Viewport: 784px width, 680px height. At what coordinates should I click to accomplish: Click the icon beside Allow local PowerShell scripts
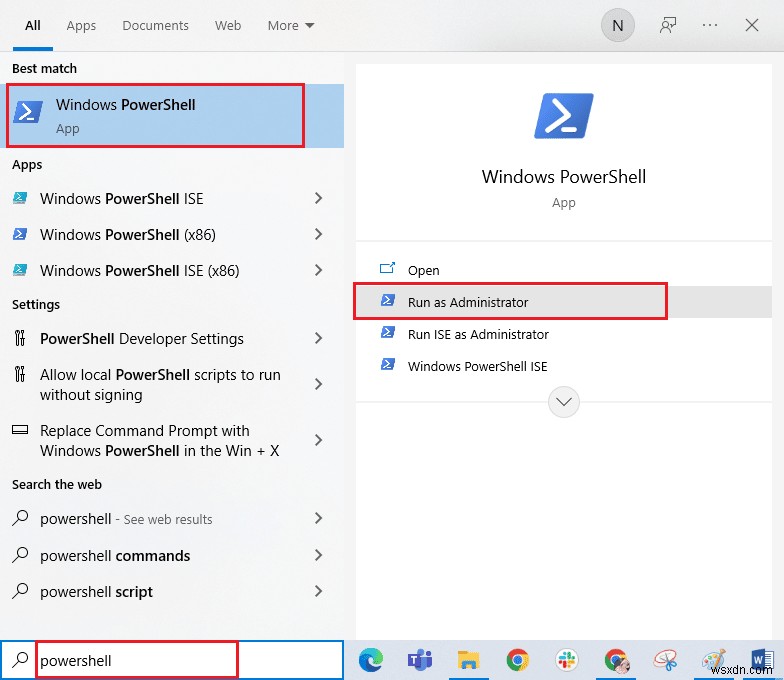coord(20,374)
